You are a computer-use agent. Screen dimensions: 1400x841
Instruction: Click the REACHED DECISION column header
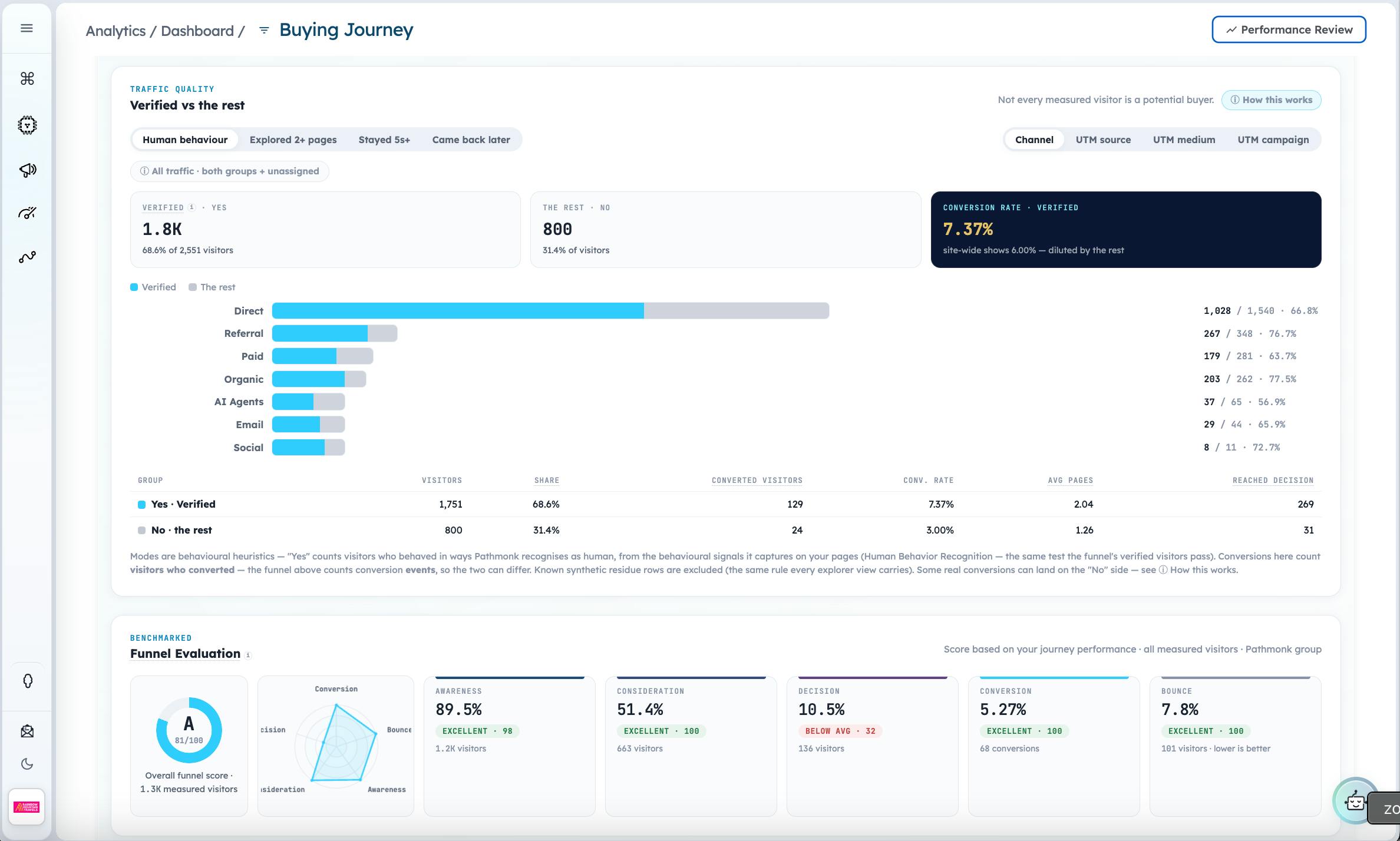coord(1273,481)
